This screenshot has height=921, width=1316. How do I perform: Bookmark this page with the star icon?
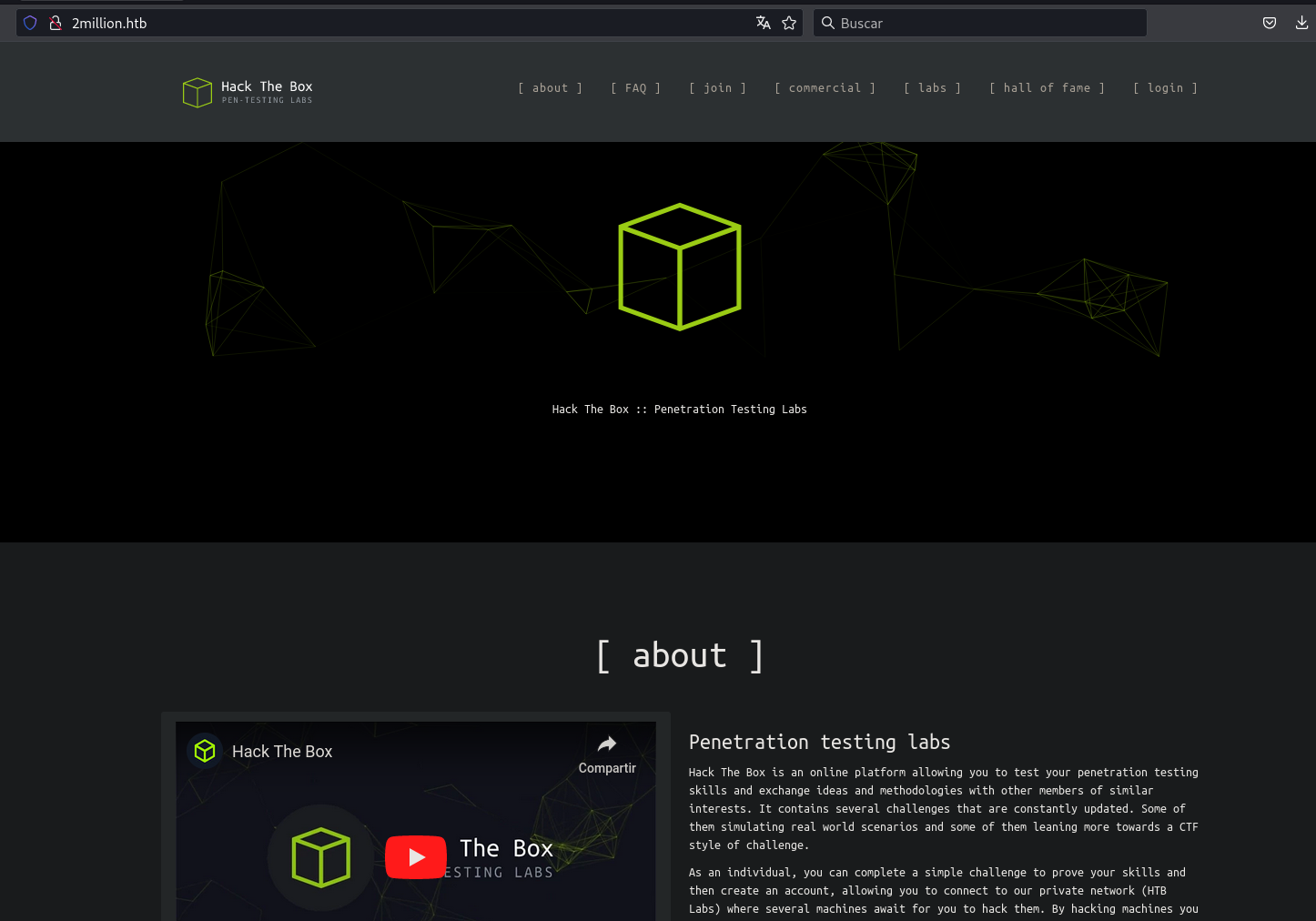[x=789, y=23]
